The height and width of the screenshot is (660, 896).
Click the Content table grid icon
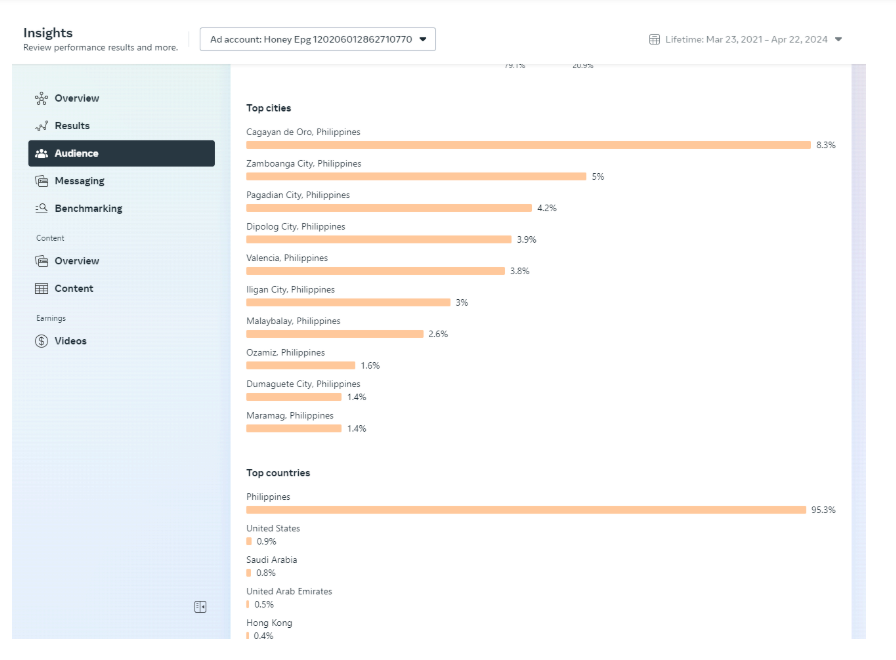pos(41,289)
